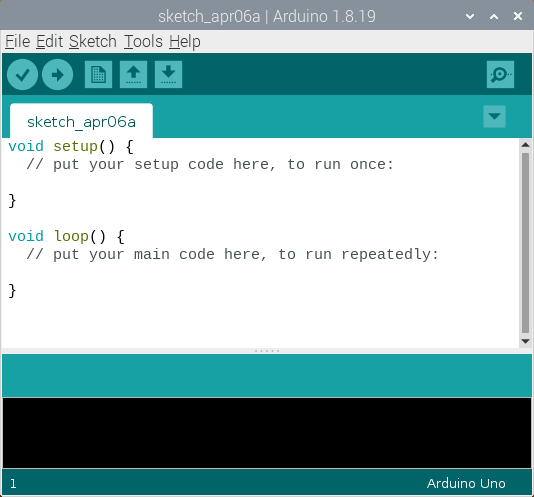The image size is (534, 497).
Task: Open the Sketch menu
Action: pyautogui.click(x=93, y=42)
